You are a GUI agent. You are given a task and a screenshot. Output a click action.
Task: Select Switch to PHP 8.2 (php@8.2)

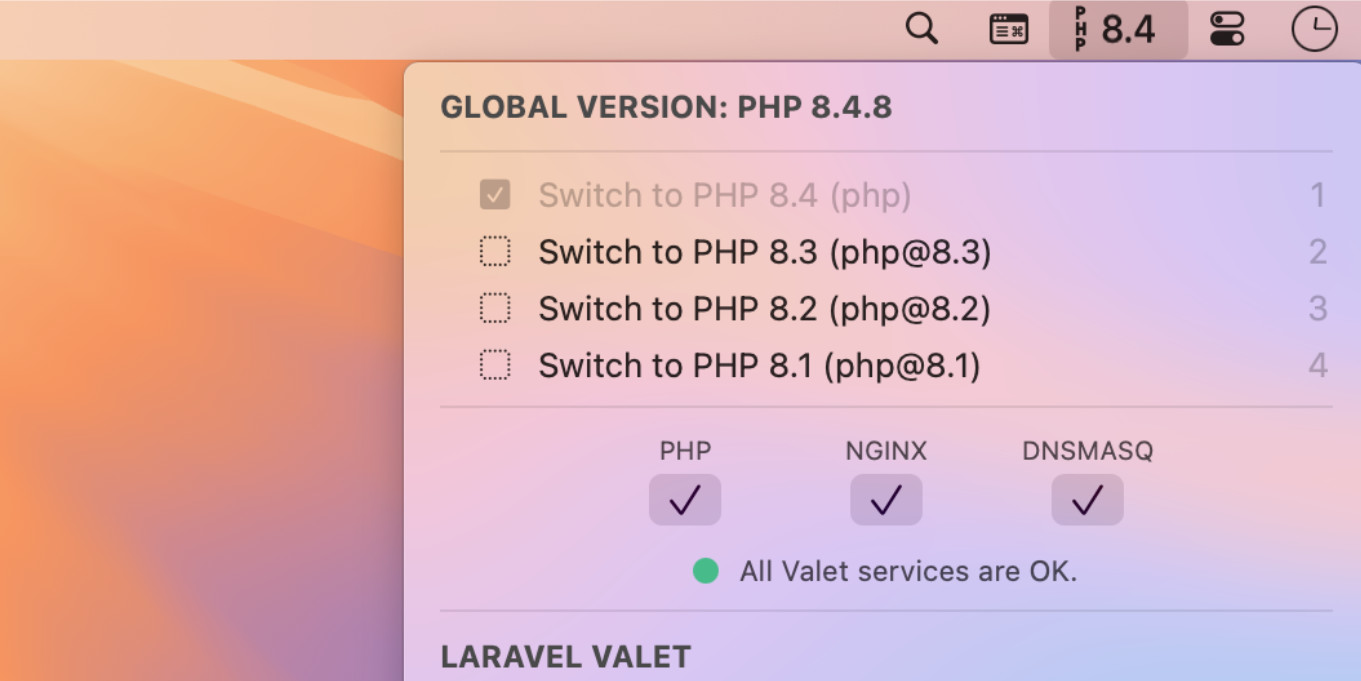[764, 309]
